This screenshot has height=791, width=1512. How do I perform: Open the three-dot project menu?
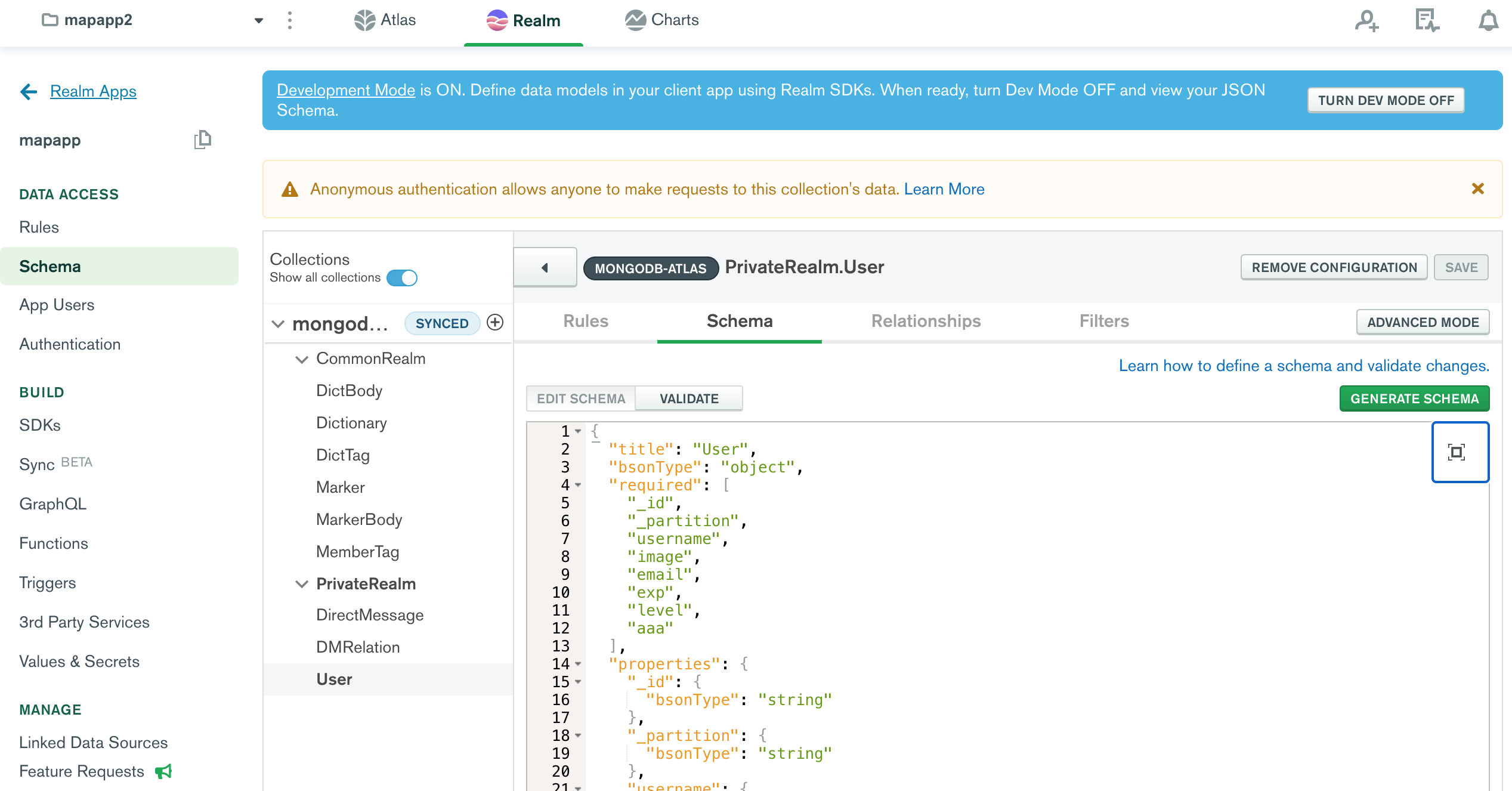[x=290, y=20]
